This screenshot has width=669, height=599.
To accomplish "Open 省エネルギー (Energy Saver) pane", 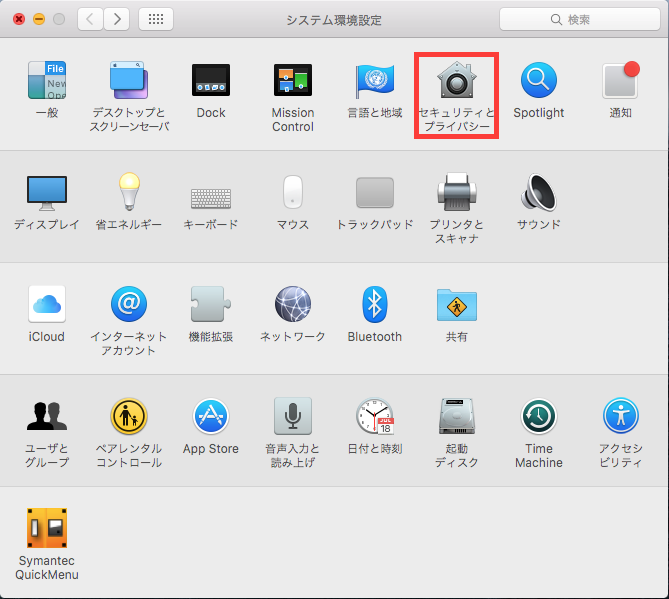I will pos(129,192).
